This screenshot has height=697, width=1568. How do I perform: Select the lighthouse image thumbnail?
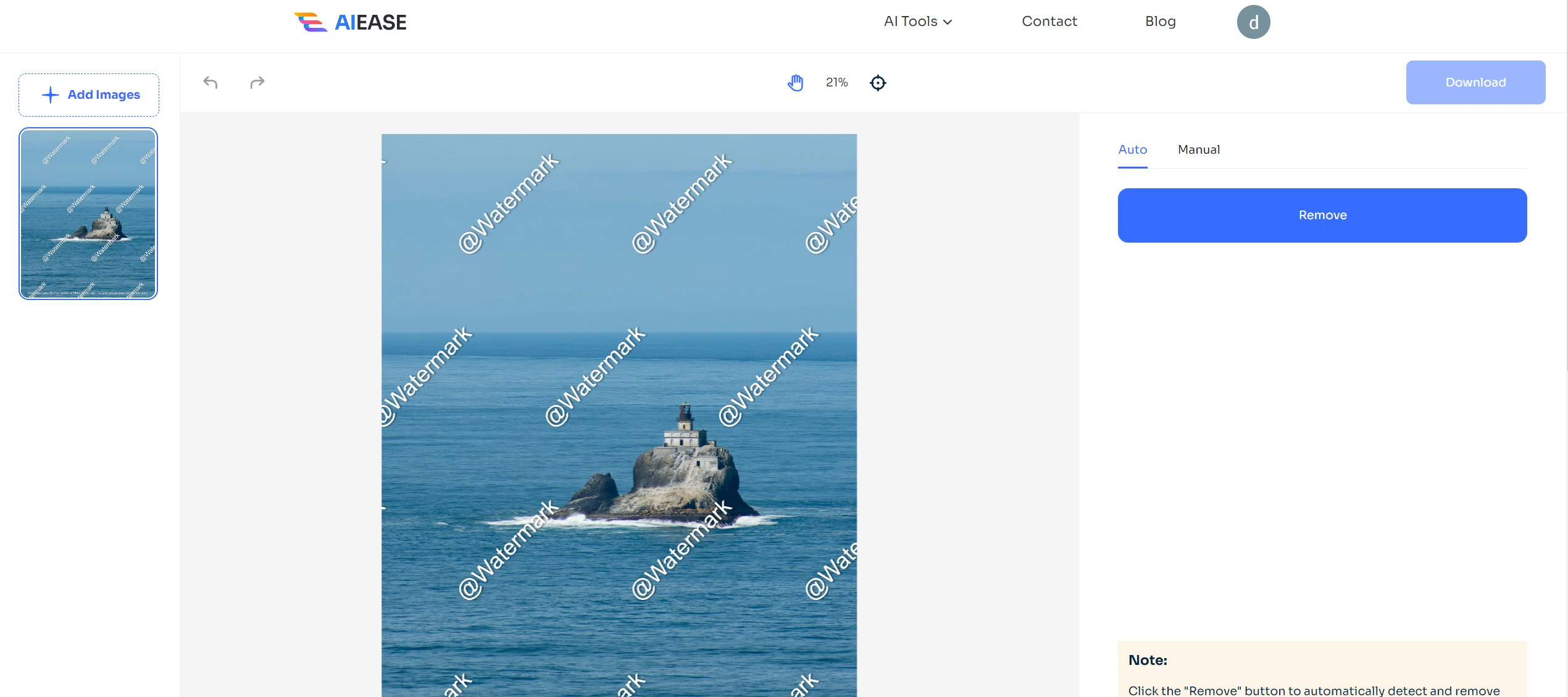click(x=88, y=214)
